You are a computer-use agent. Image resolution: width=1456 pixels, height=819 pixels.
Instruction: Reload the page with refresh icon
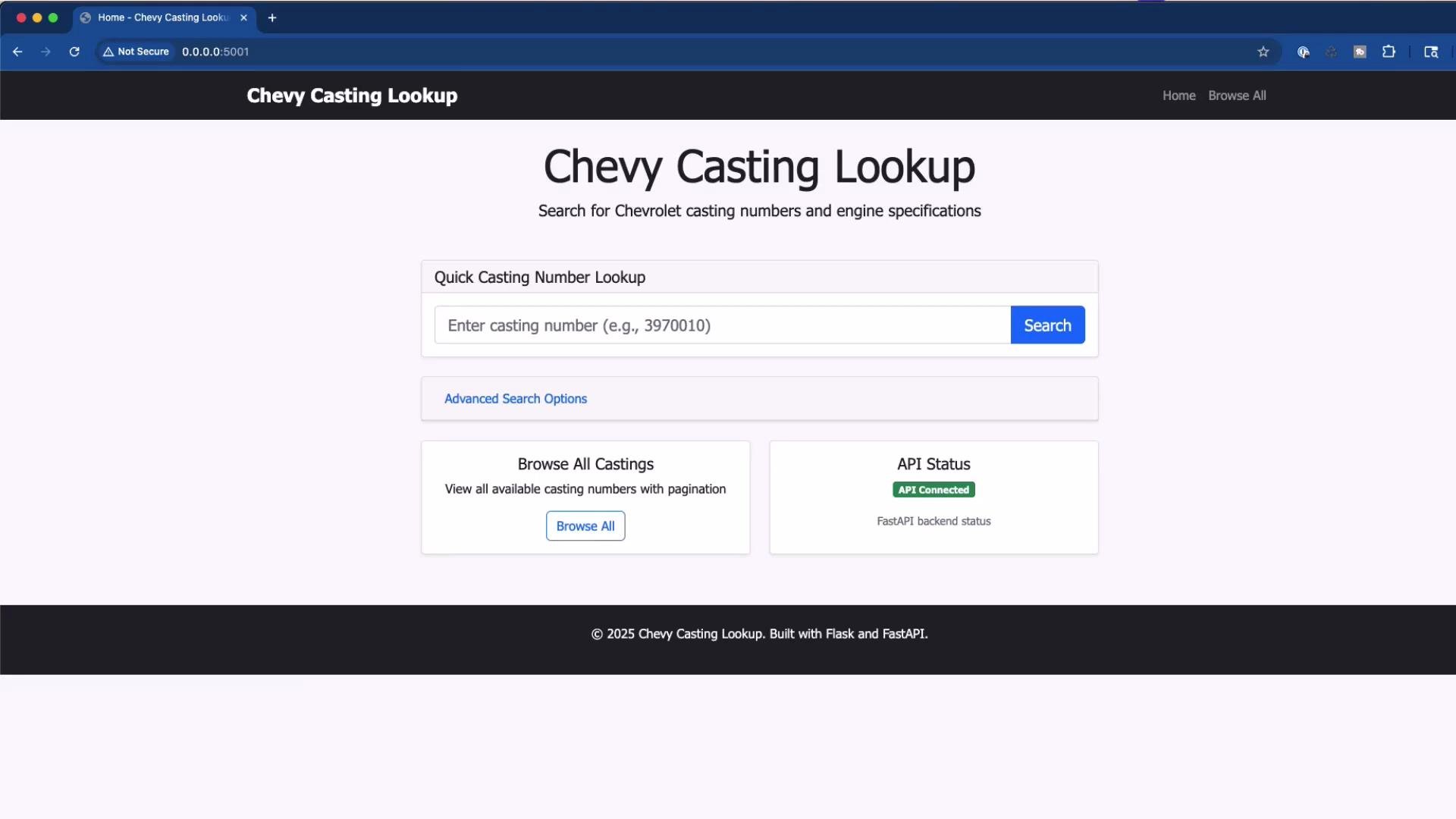[74, 52]
